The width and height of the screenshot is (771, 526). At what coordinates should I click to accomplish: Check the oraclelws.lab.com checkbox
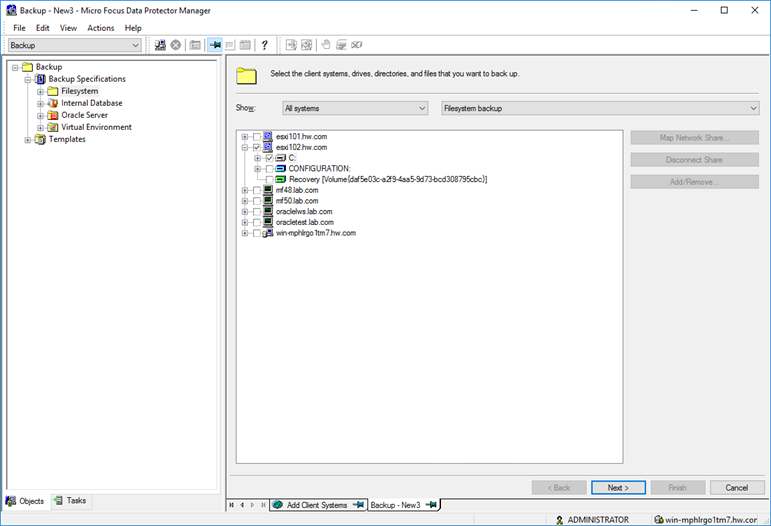point(257,212)
